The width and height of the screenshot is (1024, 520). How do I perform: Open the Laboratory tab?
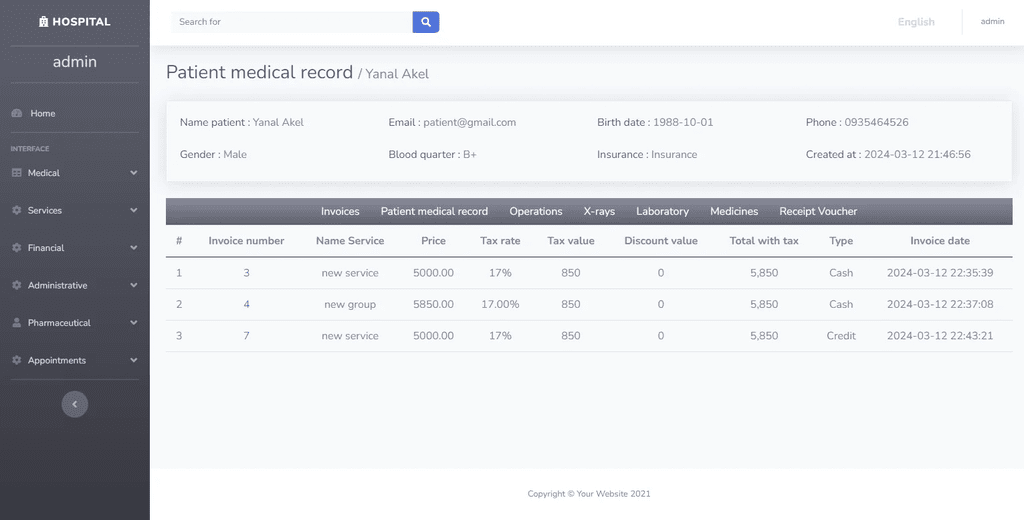coord(662,212)
